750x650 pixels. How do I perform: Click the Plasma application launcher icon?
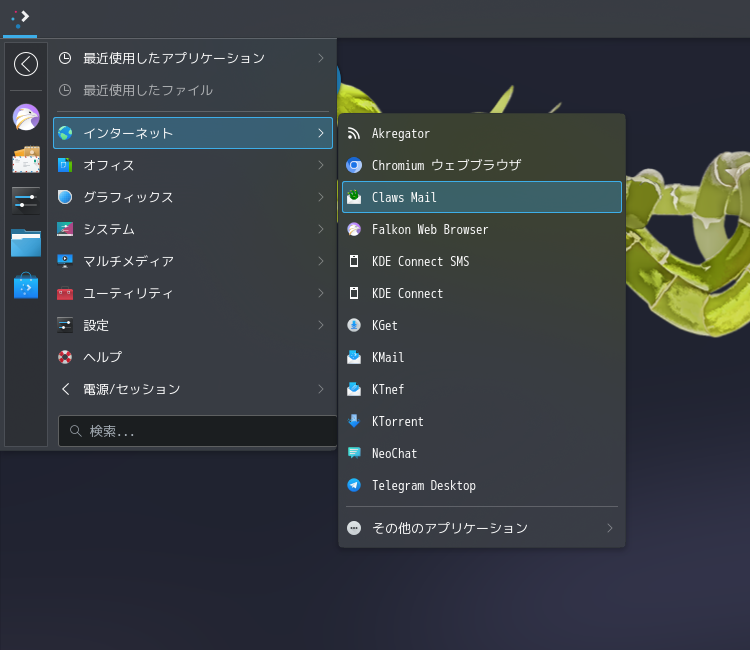point(20,19)
